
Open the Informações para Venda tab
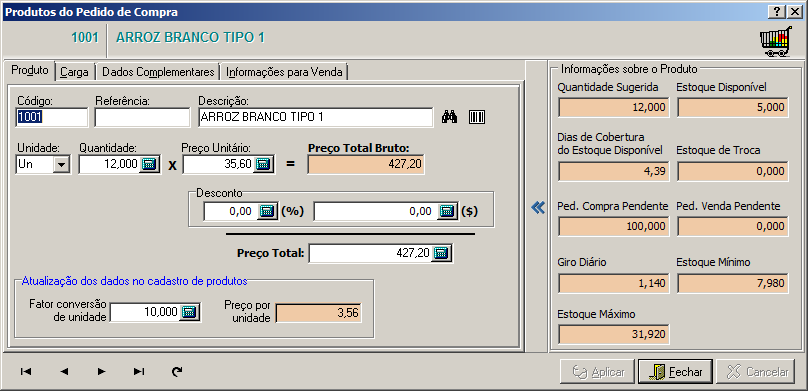(284, 72)
